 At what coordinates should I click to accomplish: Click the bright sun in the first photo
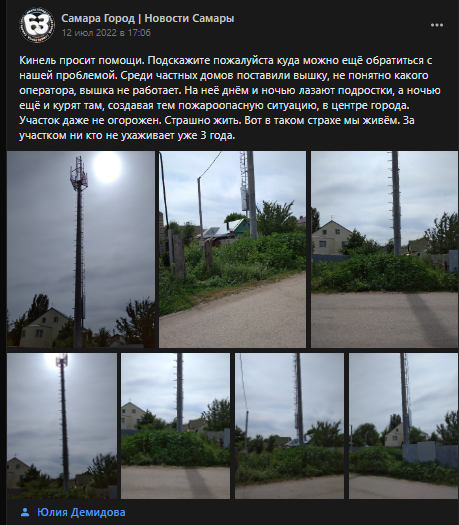coord(107,167)
